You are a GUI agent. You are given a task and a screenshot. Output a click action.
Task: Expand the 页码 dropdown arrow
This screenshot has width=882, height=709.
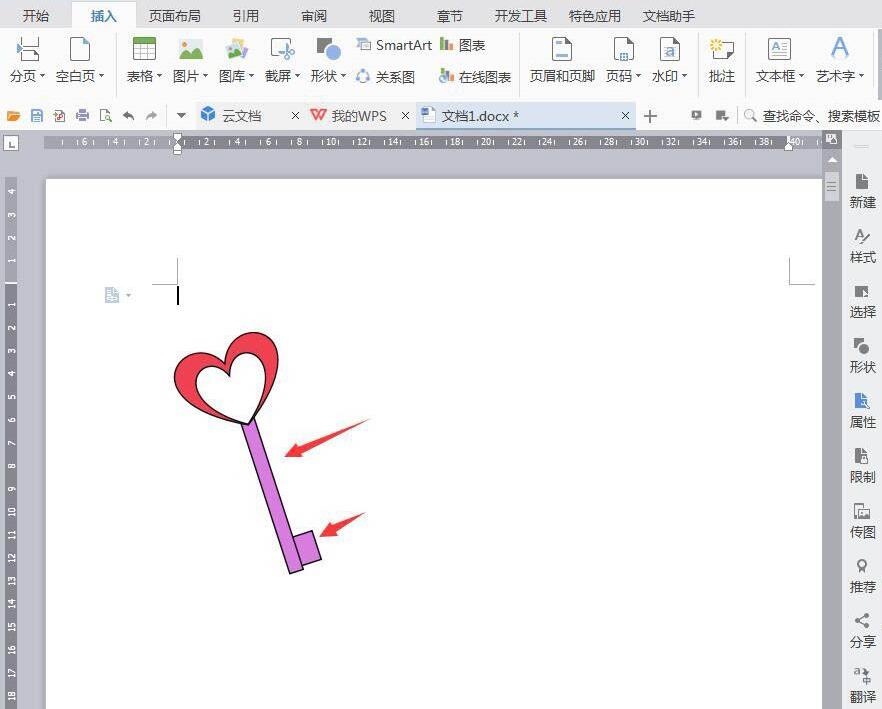click(x=638, y=75)
